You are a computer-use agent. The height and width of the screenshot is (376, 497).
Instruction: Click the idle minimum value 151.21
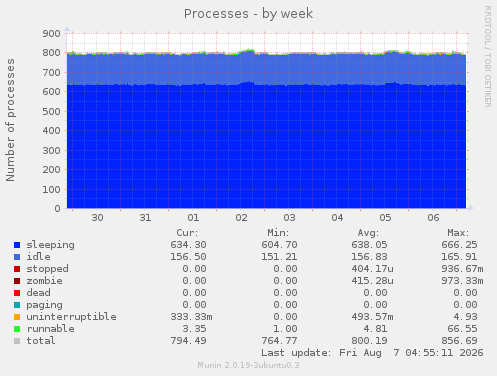click(x=279, y=257)
